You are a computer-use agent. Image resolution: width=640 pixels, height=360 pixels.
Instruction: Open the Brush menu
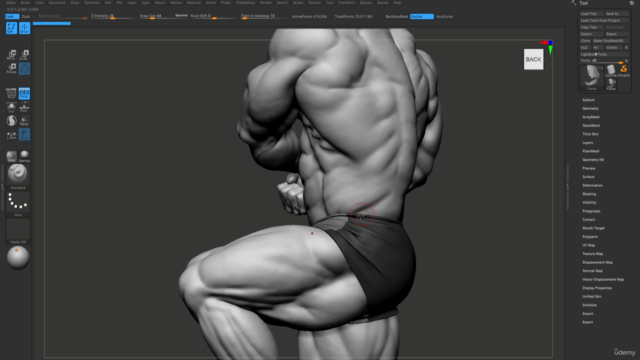pos(25,3)
